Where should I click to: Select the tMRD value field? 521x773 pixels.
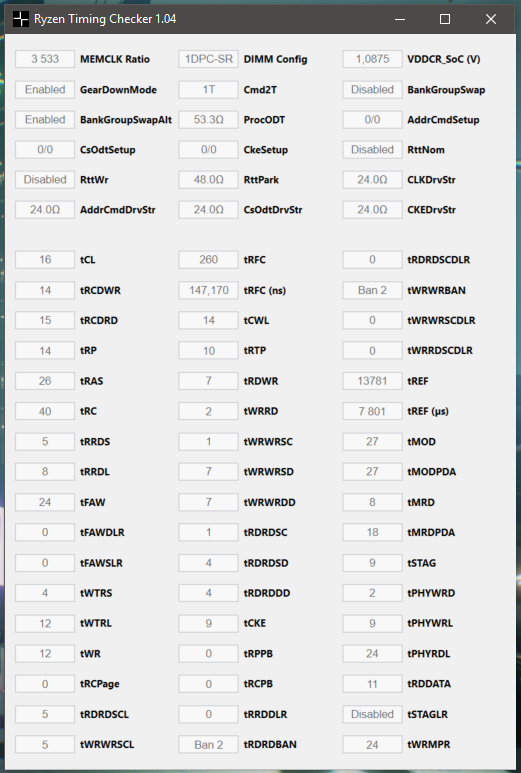point(372,502)
